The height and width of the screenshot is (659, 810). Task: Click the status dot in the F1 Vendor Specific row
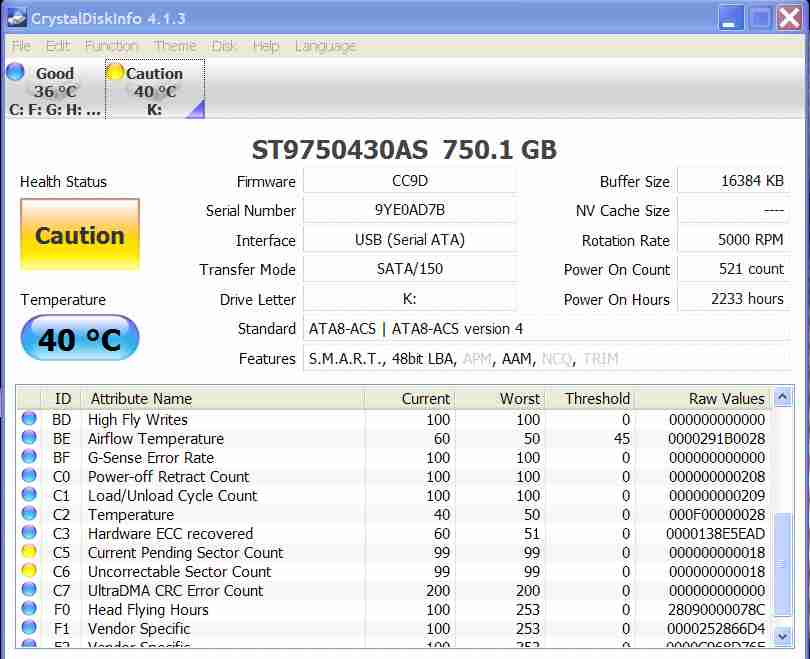[x=29, y=627]
